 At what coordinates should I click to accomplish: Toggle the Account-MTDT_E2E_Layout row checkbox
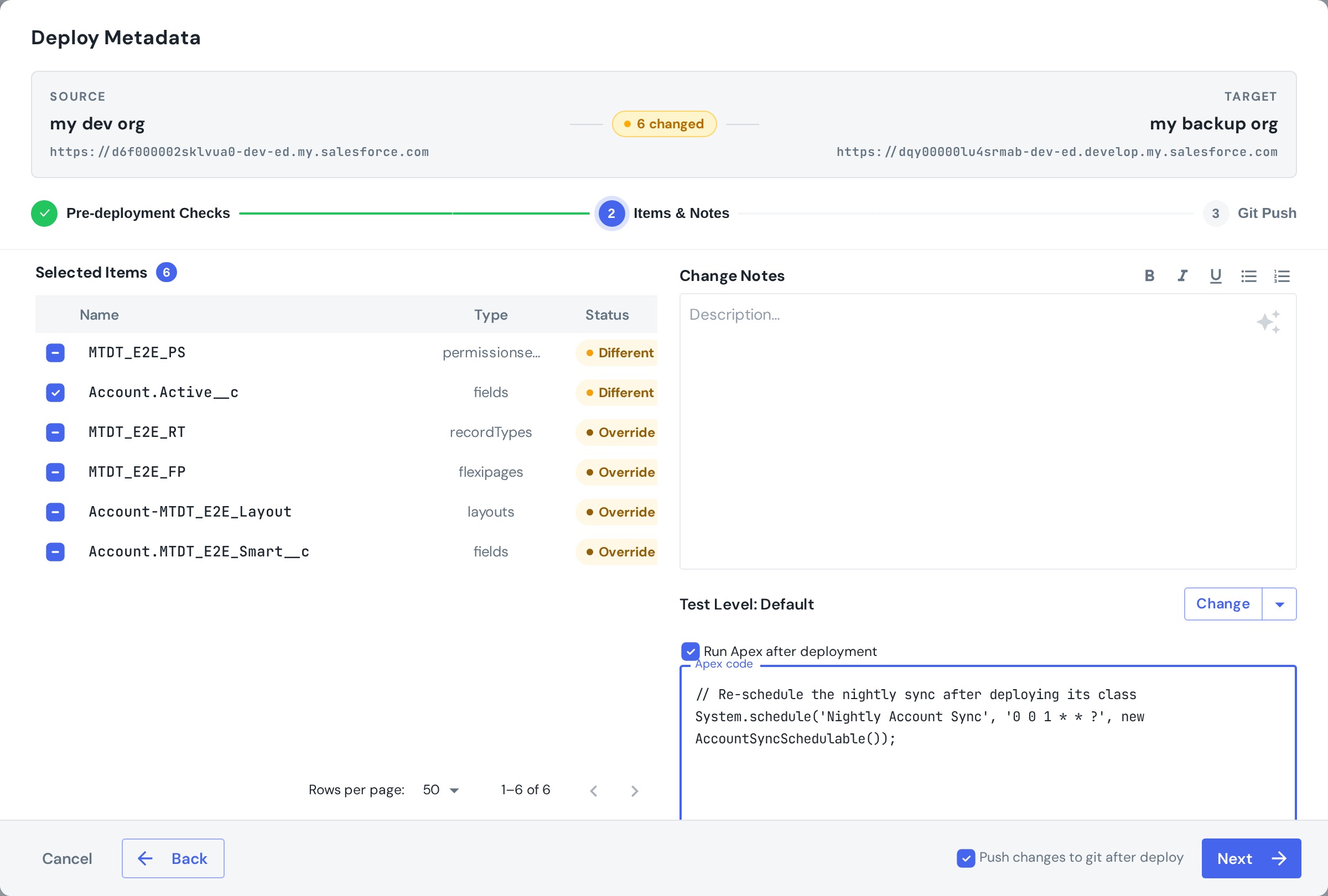[x=55, y=512]
